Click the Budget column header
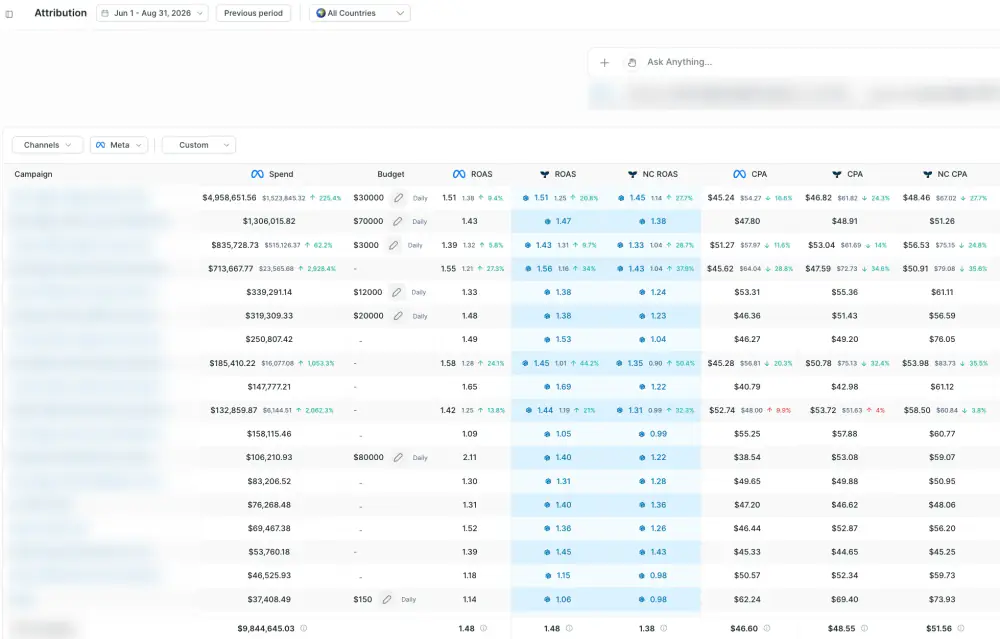 click(390, 174)
